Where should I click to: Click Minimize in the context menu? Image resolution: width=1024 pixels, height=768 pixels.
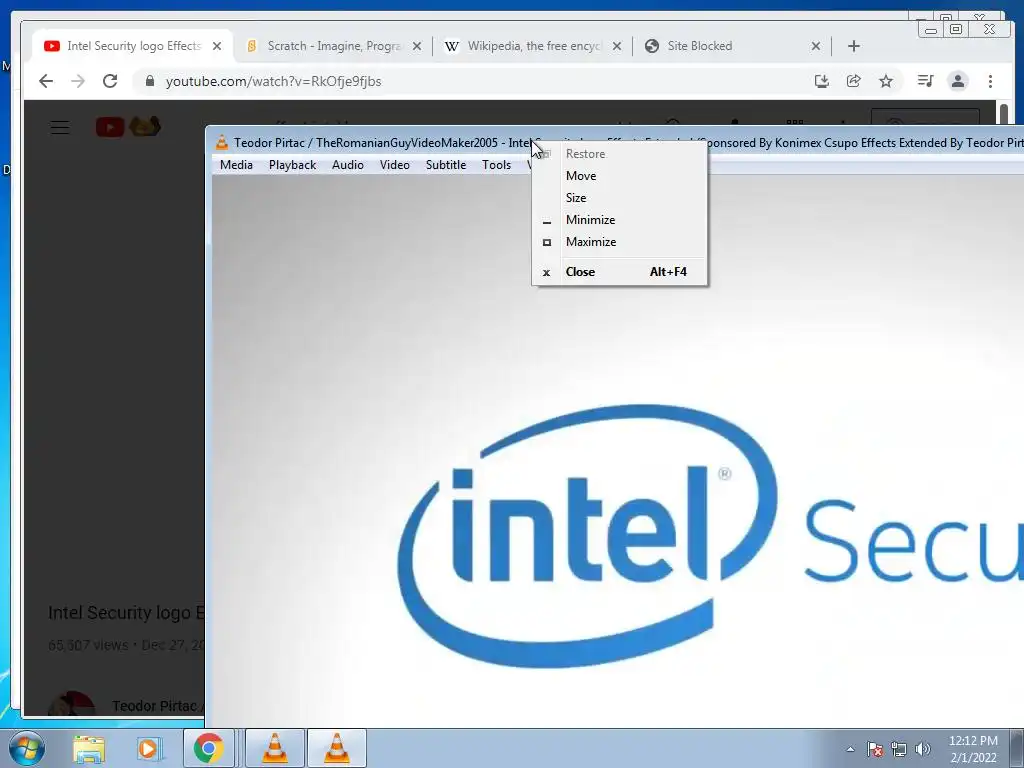[619, 220]
